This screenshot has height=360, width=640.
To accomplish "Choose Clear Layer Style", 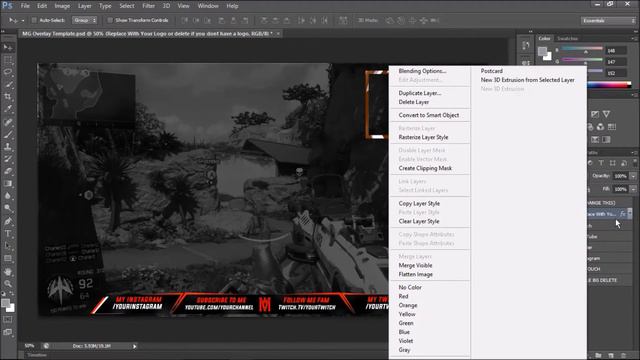I will (419, 221).
